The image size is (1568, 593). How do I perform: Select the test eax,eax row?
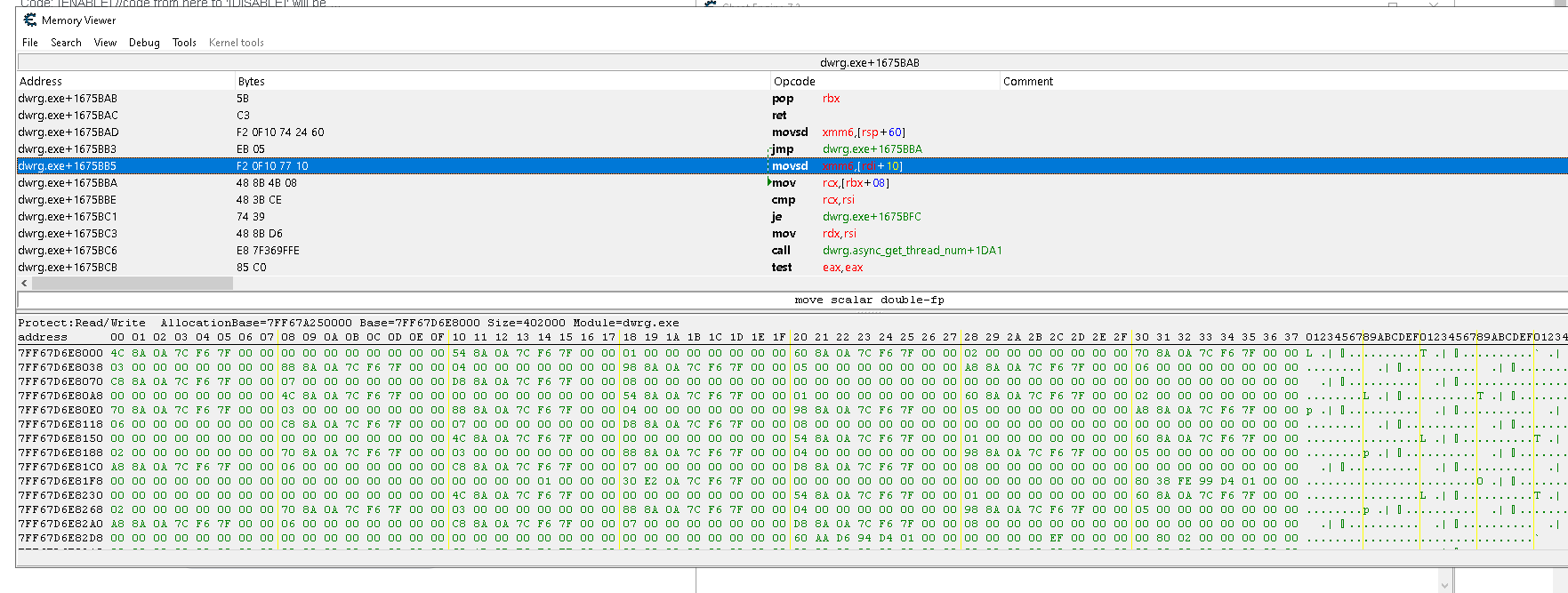(x=792, y=268)
